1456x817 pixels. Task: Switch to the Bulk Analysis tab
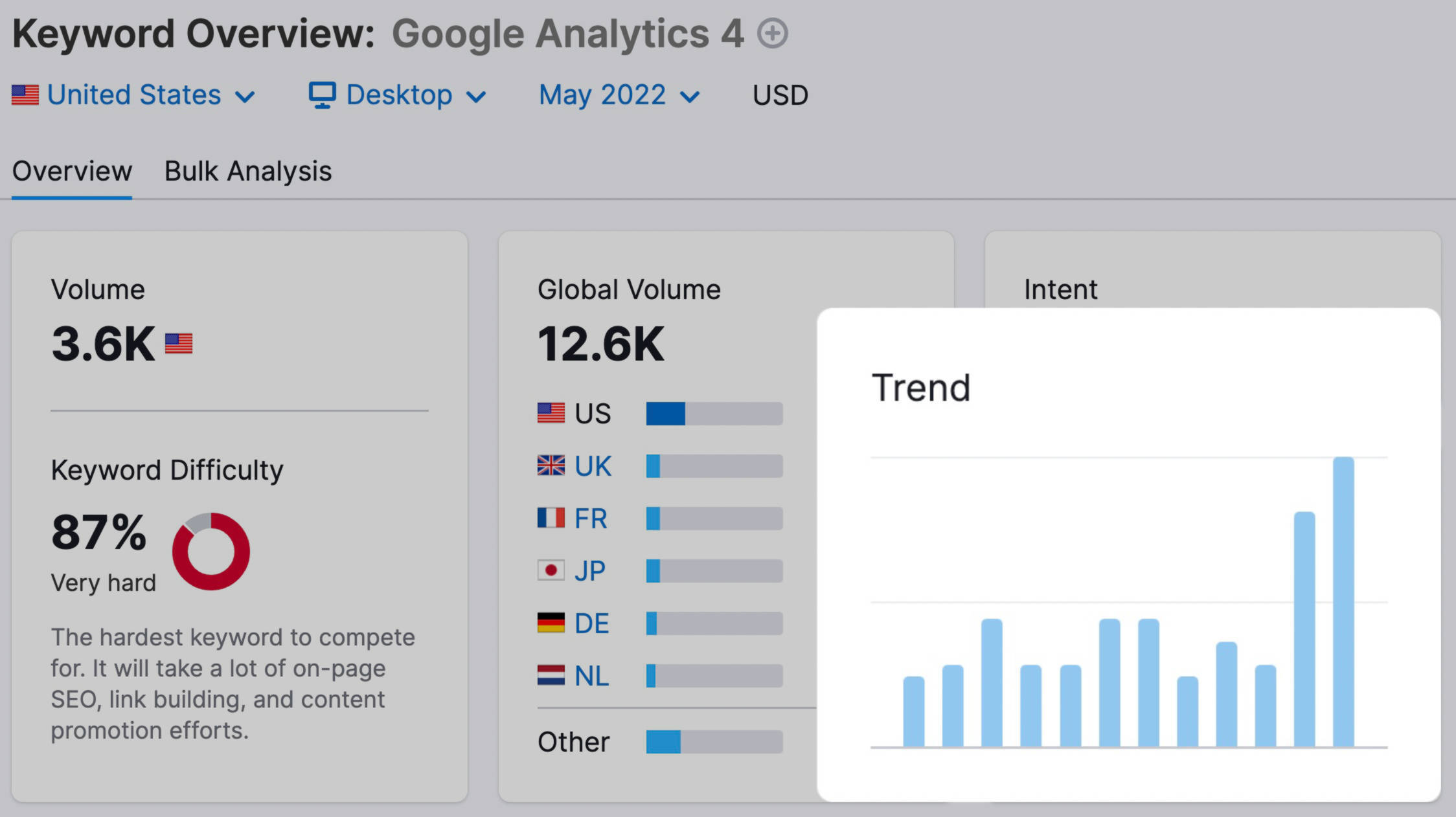[x=247, y=170]
